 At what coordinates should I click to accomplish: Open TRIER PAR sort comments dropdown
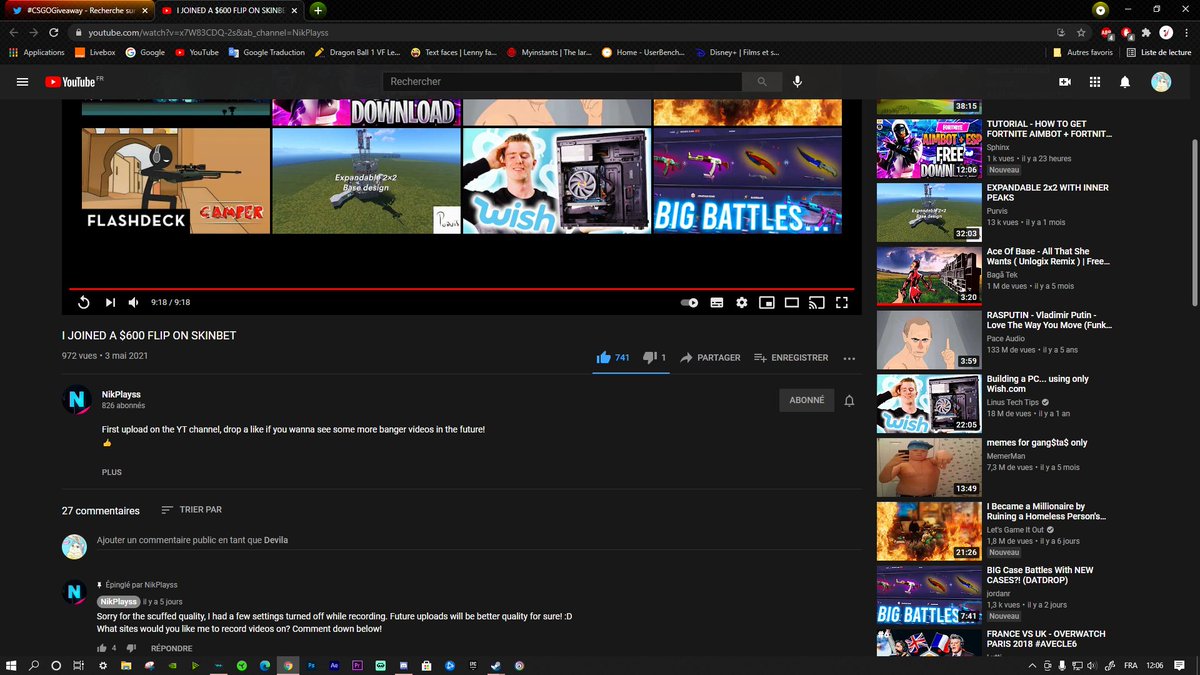tap(192, 510)
